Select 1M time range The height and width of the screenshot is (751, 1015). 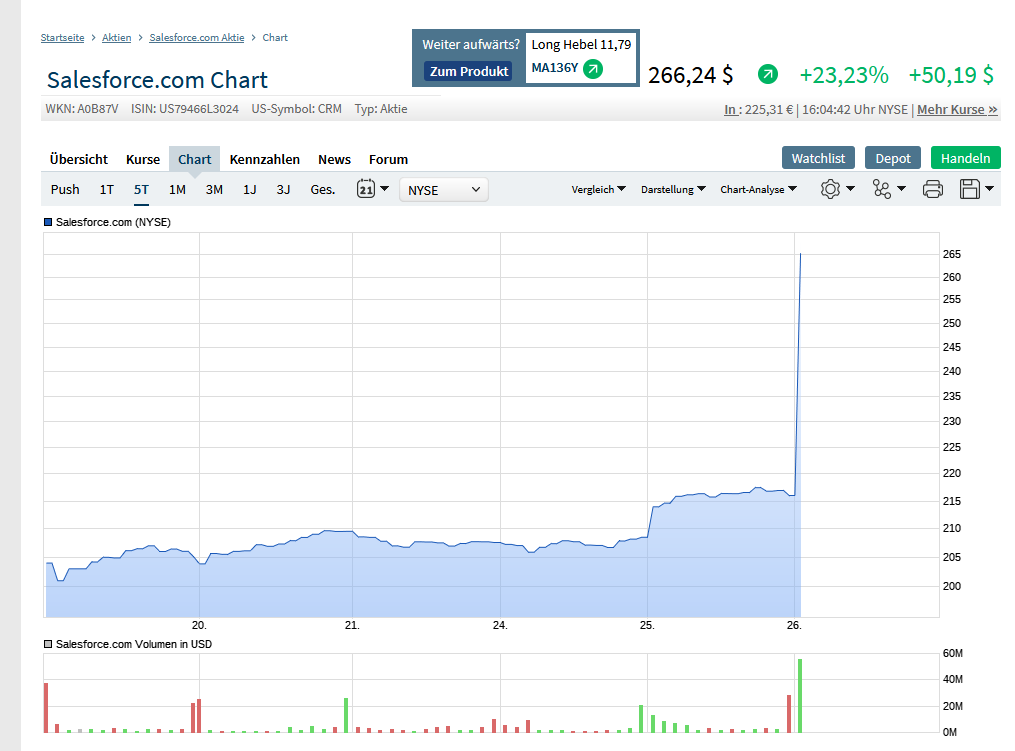point(177,190)
